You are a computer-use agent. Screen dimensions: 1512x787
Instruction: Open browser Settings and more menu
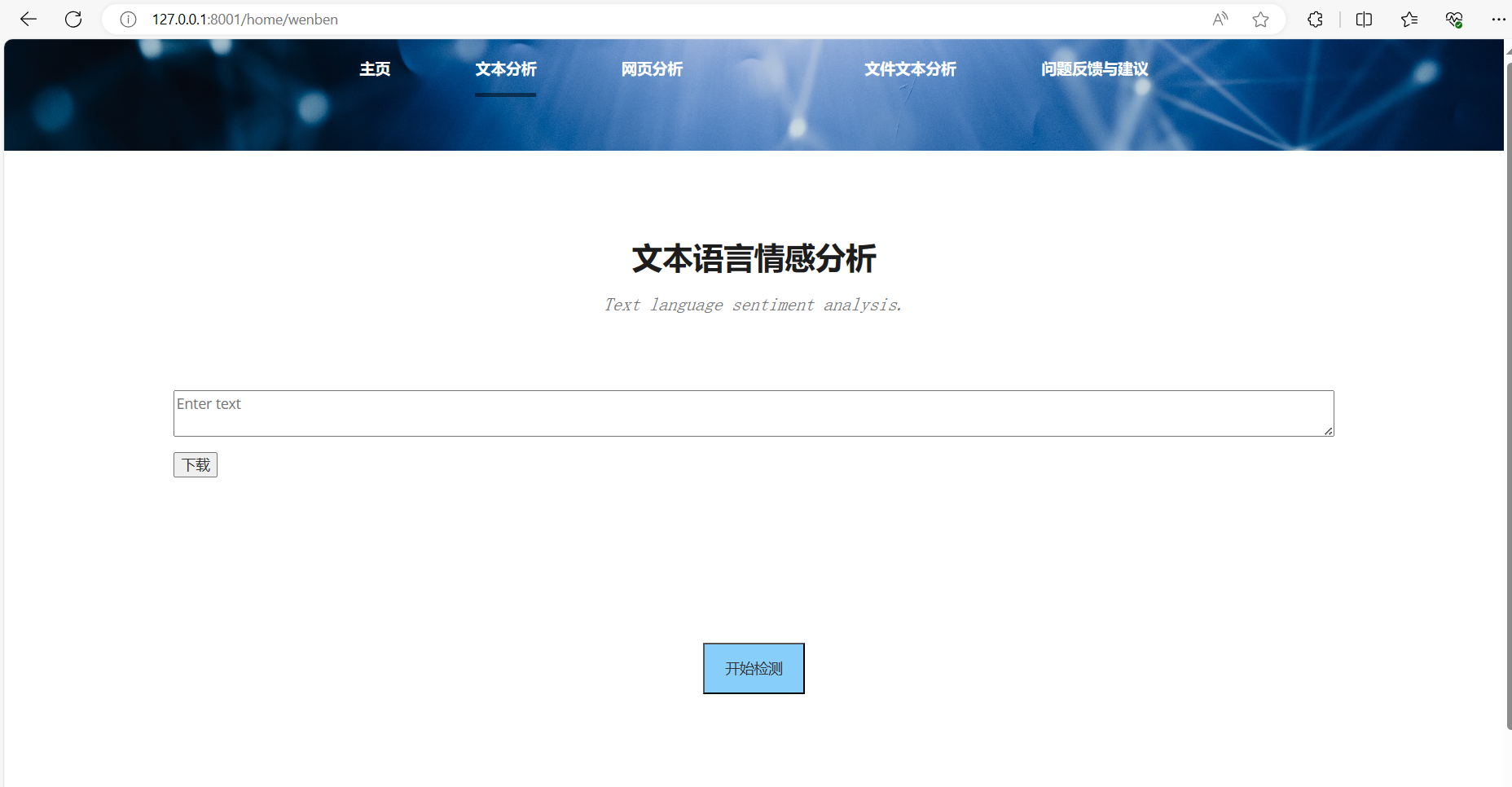[1498, 20]
